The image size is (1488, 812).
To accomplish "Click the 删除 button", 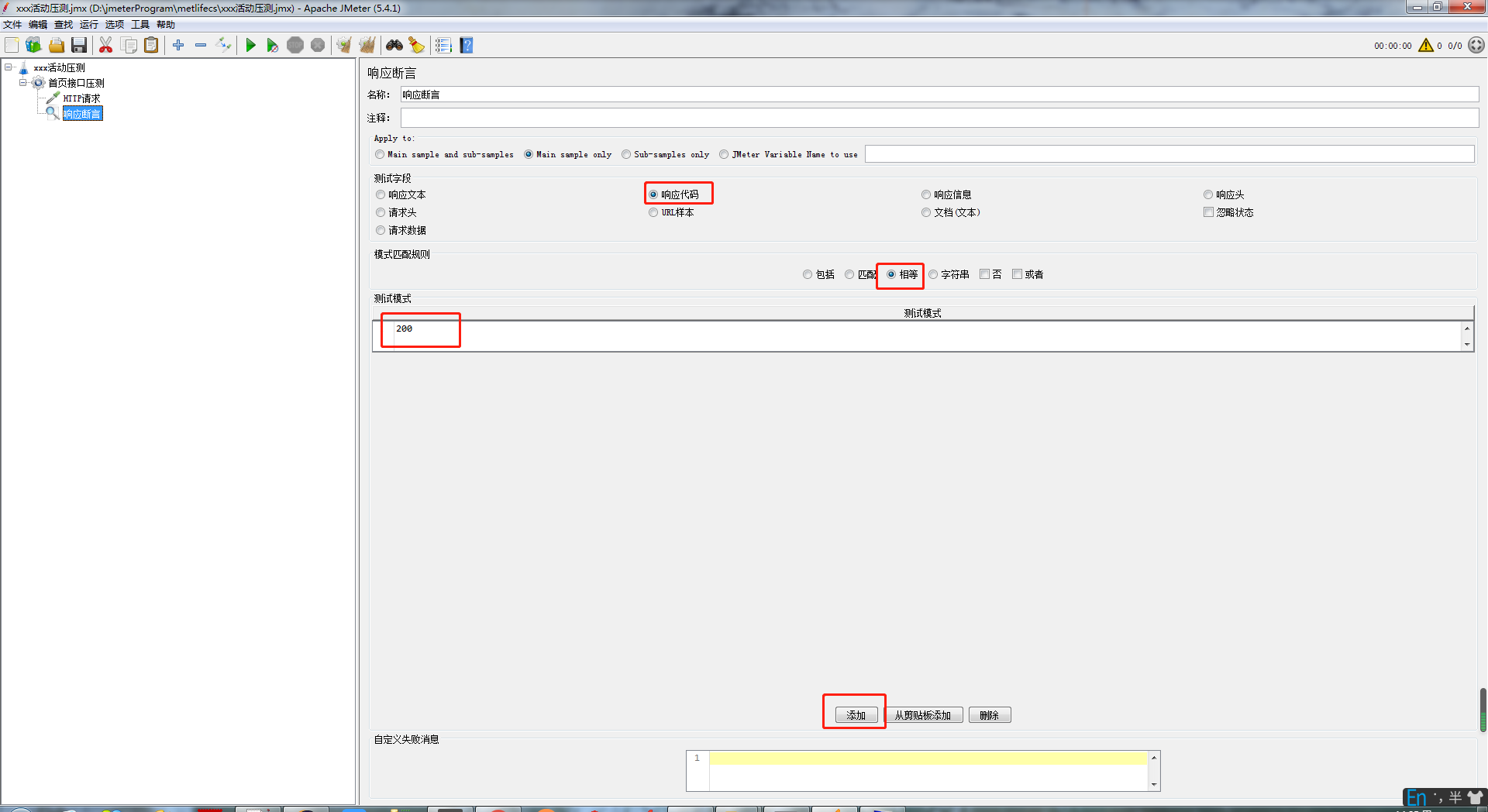I will 990,715.
